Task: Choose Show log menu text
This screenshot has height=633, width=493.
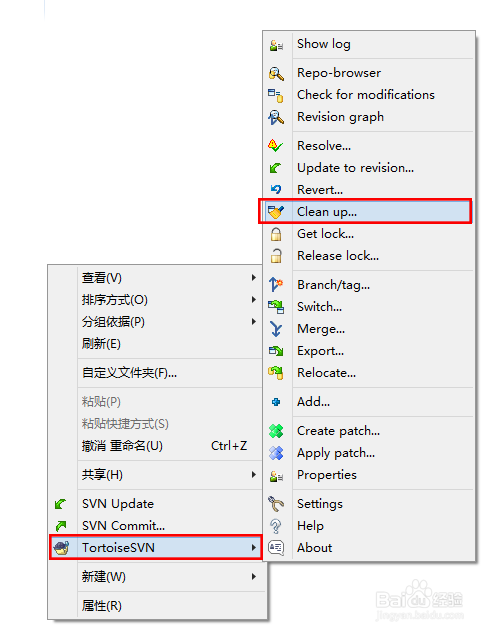Action: click(324, 44)
